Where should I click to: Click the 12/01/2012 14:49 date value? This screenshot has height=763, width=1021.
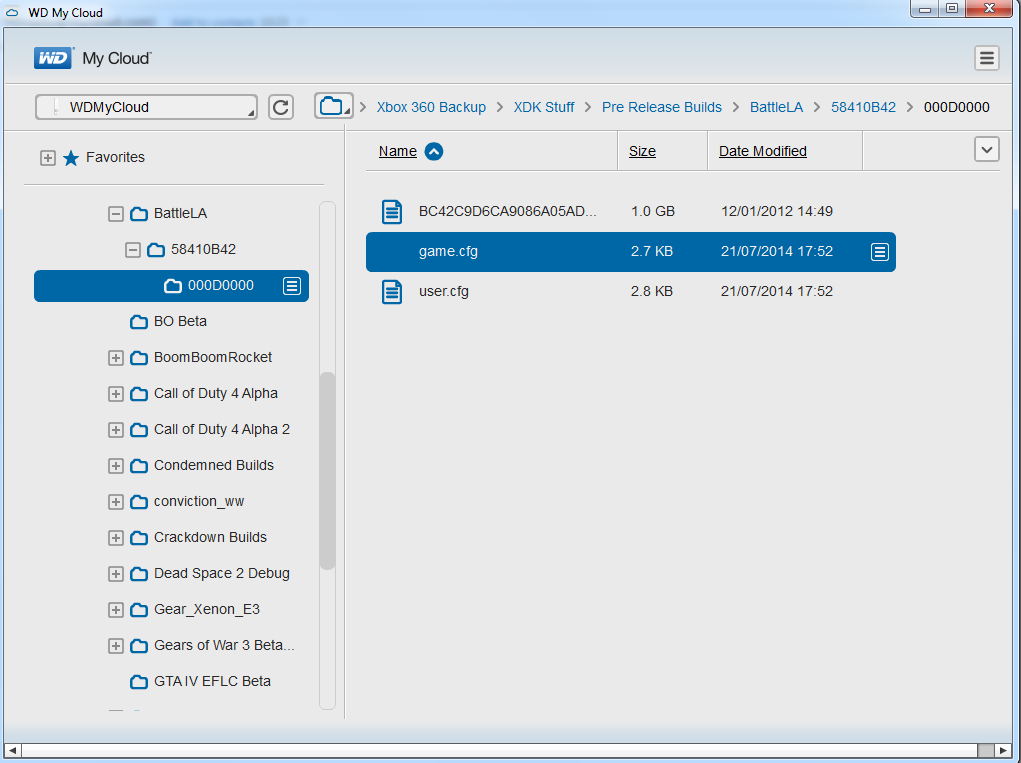point(777,211)
